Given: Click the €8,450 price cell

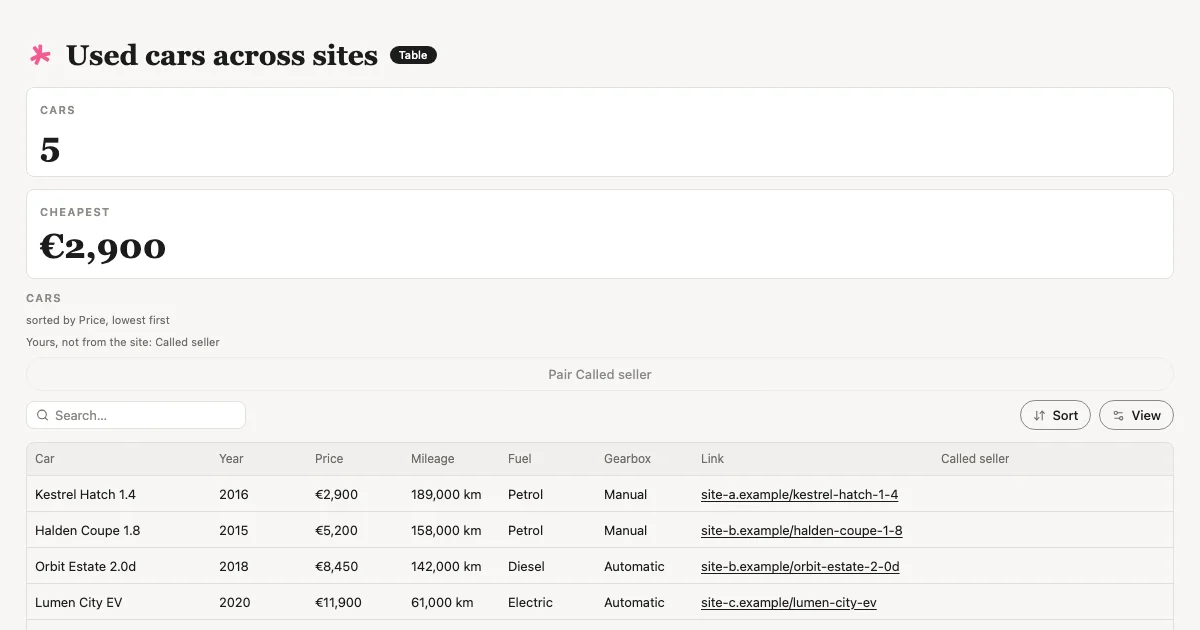Looking at the screenshot, I should pyautogui.click(x=336, y=566).
